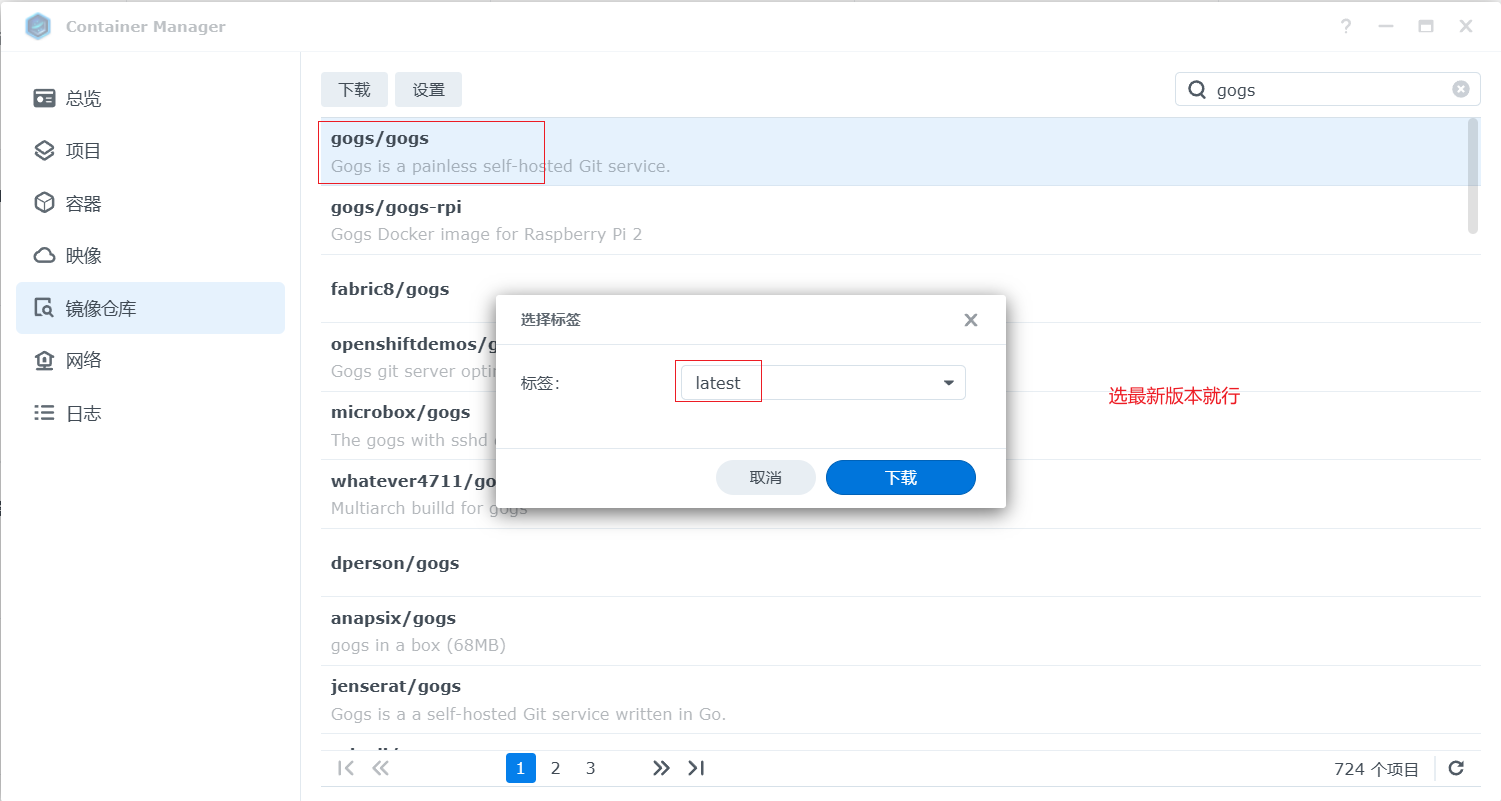Open 容器 container section
Viewport: 1501px width, 801px height.
(150, 203)
